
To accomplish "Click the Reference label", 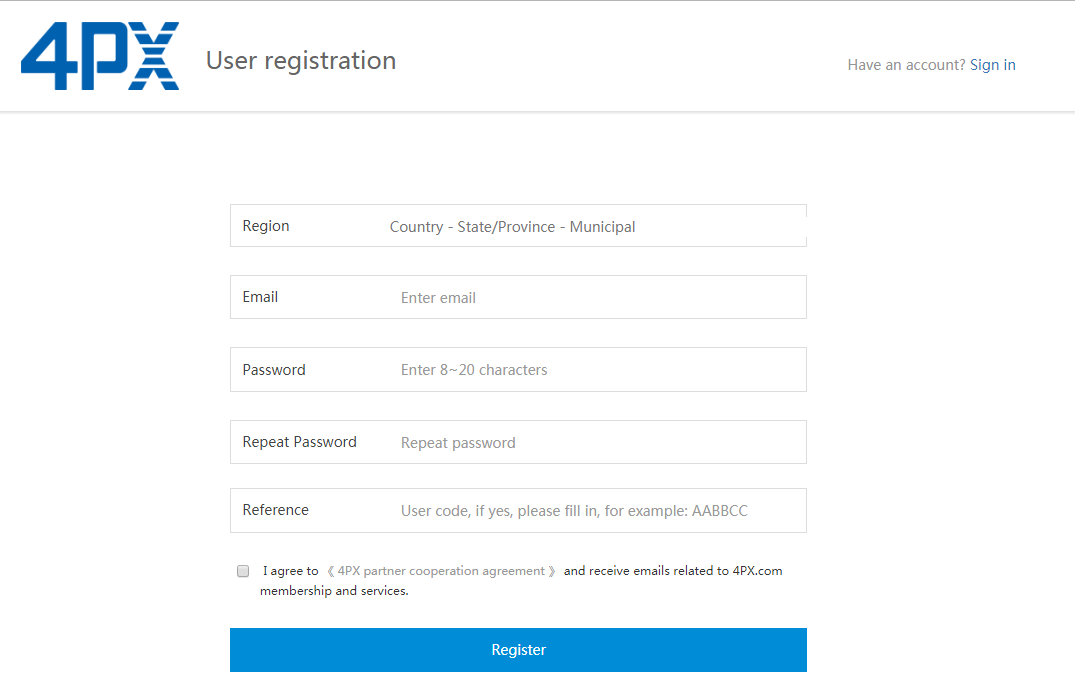I will click(276, 509).
